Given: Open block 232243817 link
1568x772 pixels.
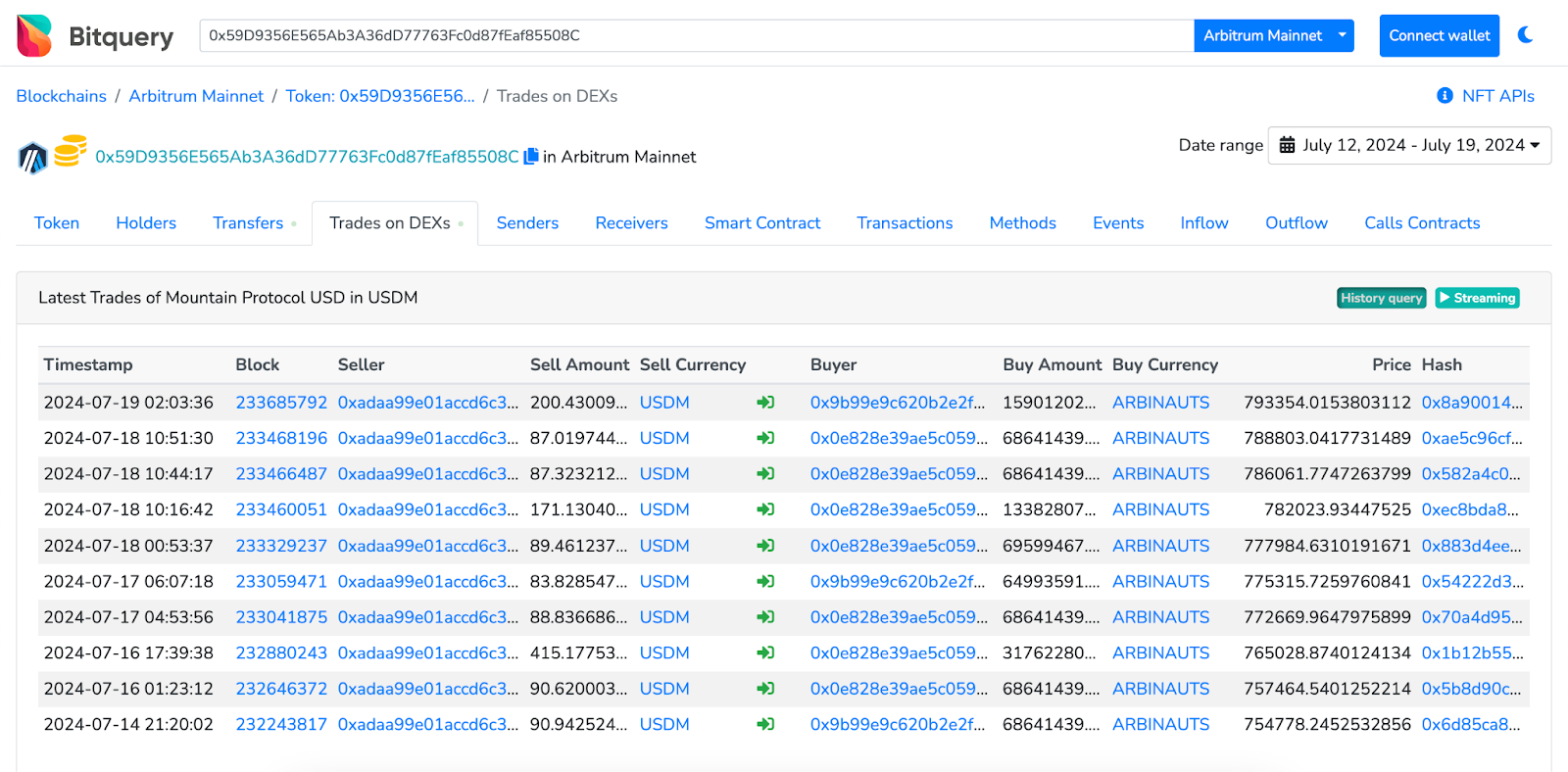Looking at the screenshot, I should [x=281, y=724].
